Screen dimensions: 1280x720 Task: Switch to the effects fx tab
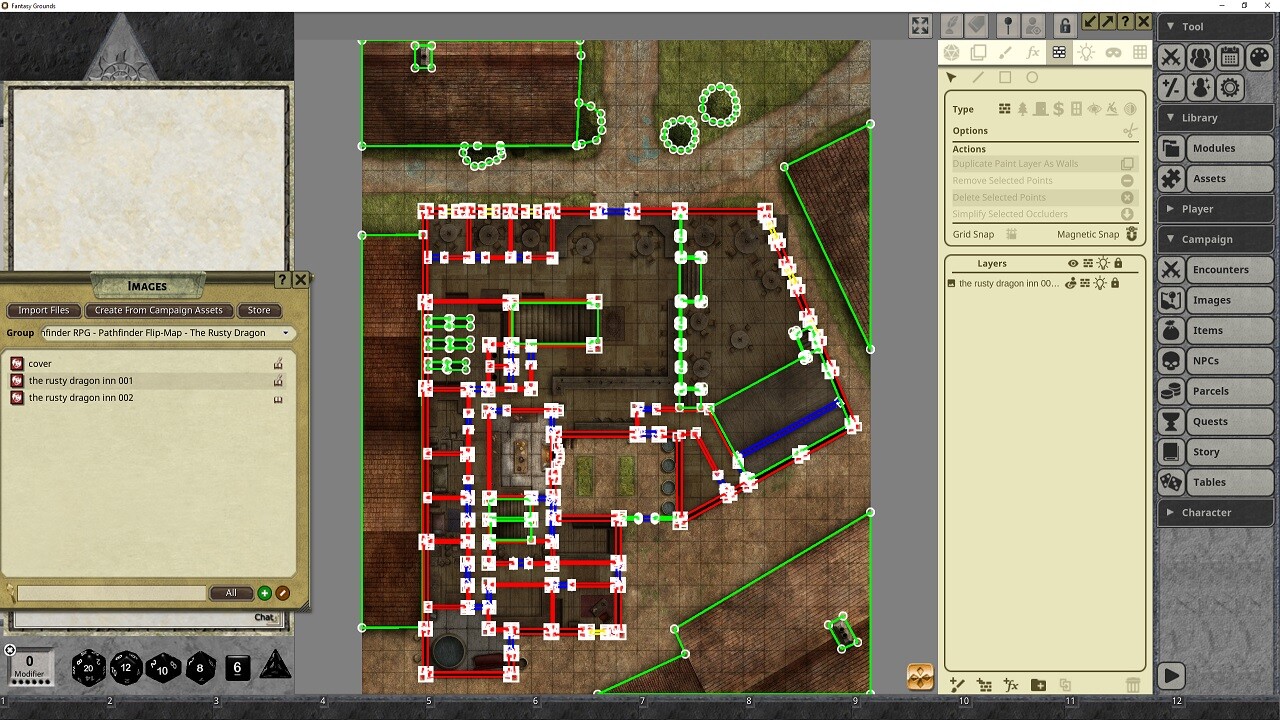[1033, 54]
